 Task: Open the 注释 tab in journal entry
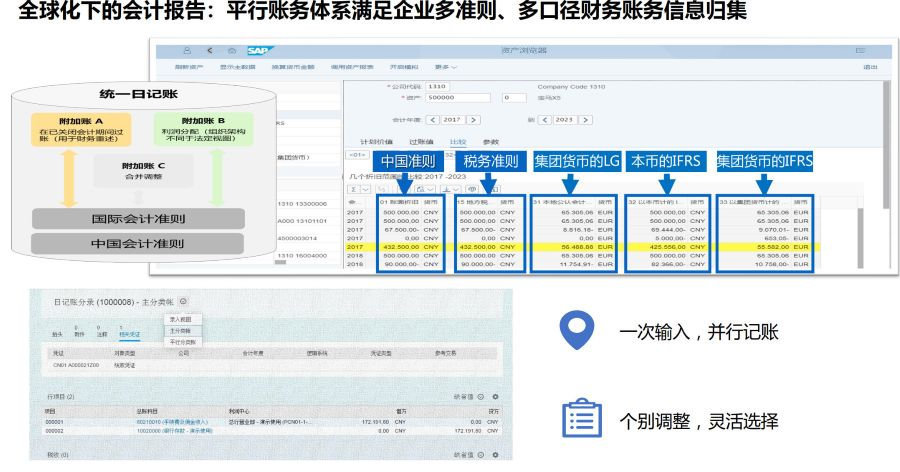pyautogui.click(x=102, y=332)
